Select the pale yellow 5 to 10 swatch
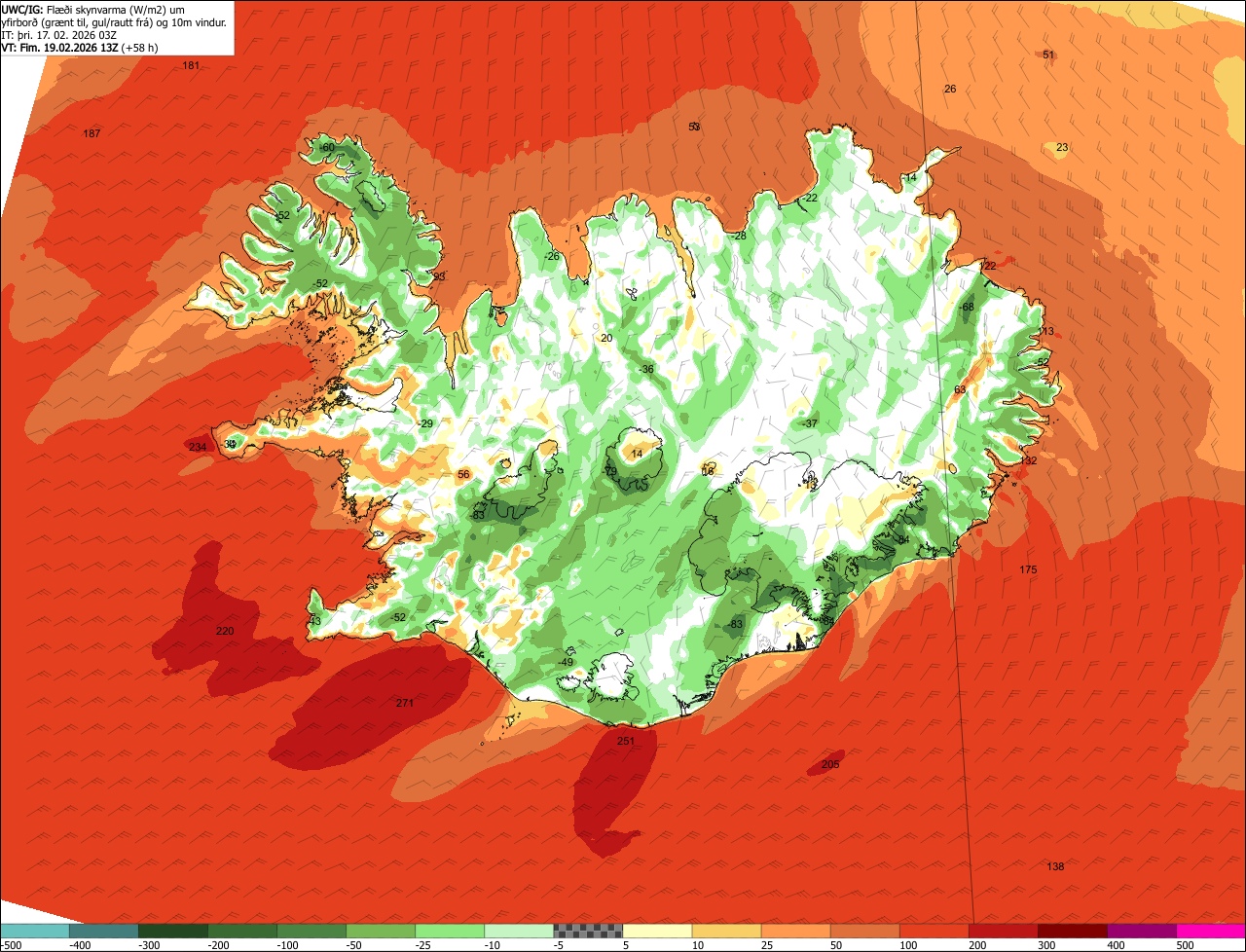 pos(657,931)
